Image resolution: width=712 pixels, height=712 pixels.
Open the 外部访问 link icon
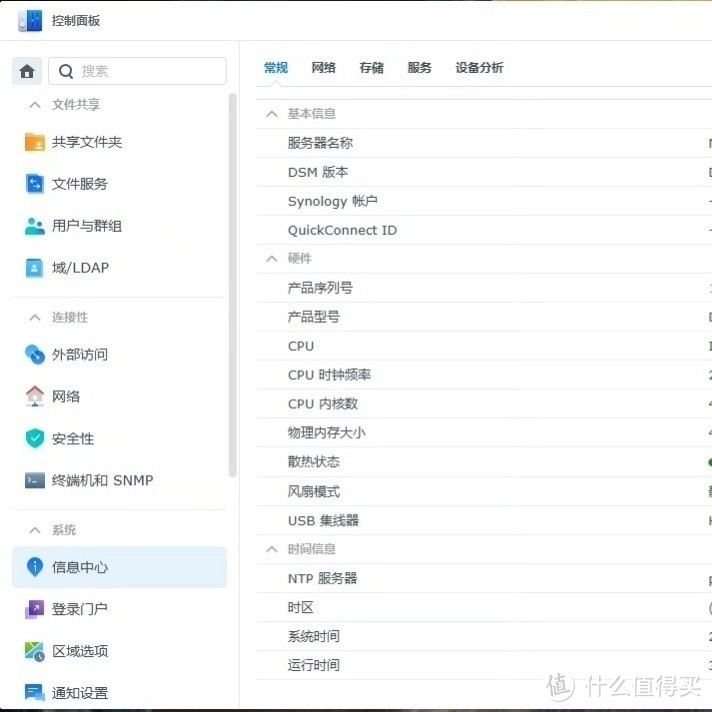click(35, 355)
